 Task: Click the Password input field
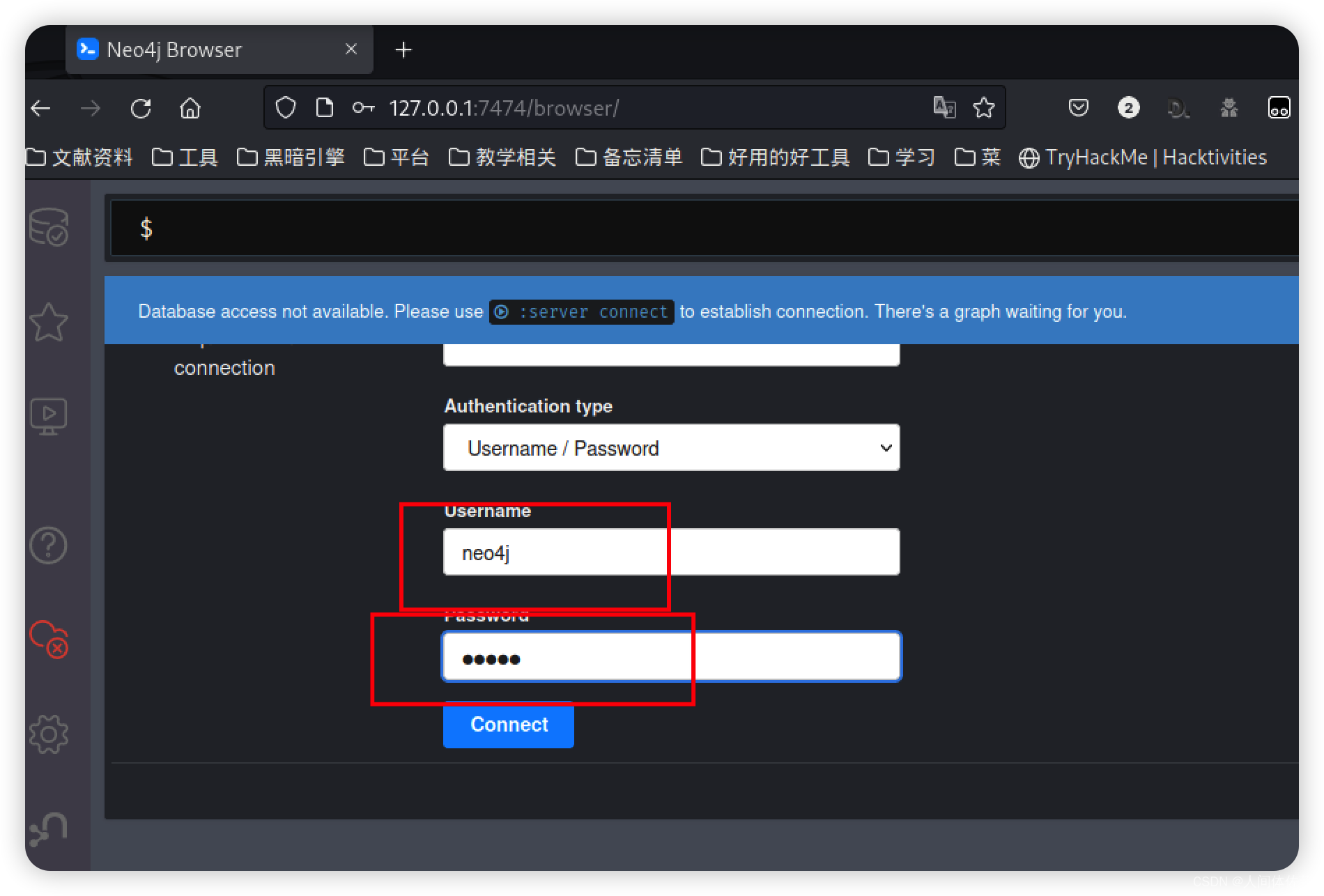point(671,656)
